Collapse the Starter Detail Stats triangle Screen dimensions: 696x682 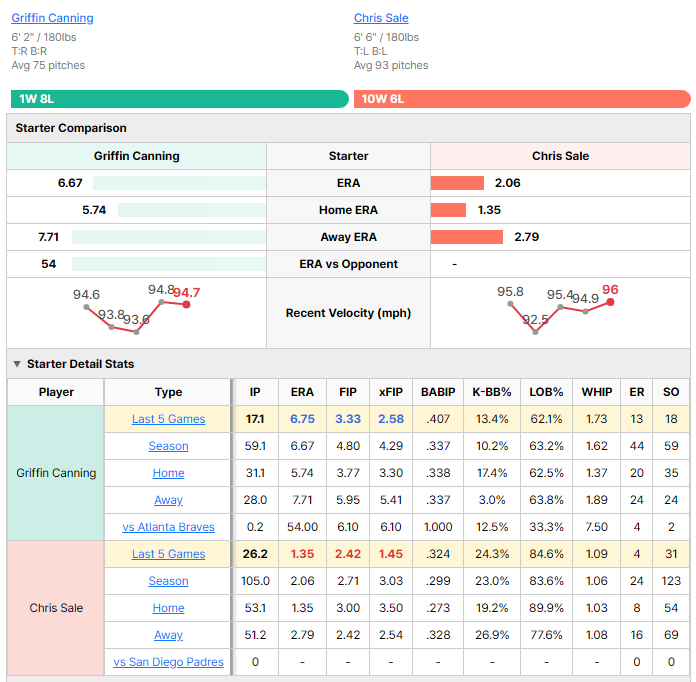(17, 364)
